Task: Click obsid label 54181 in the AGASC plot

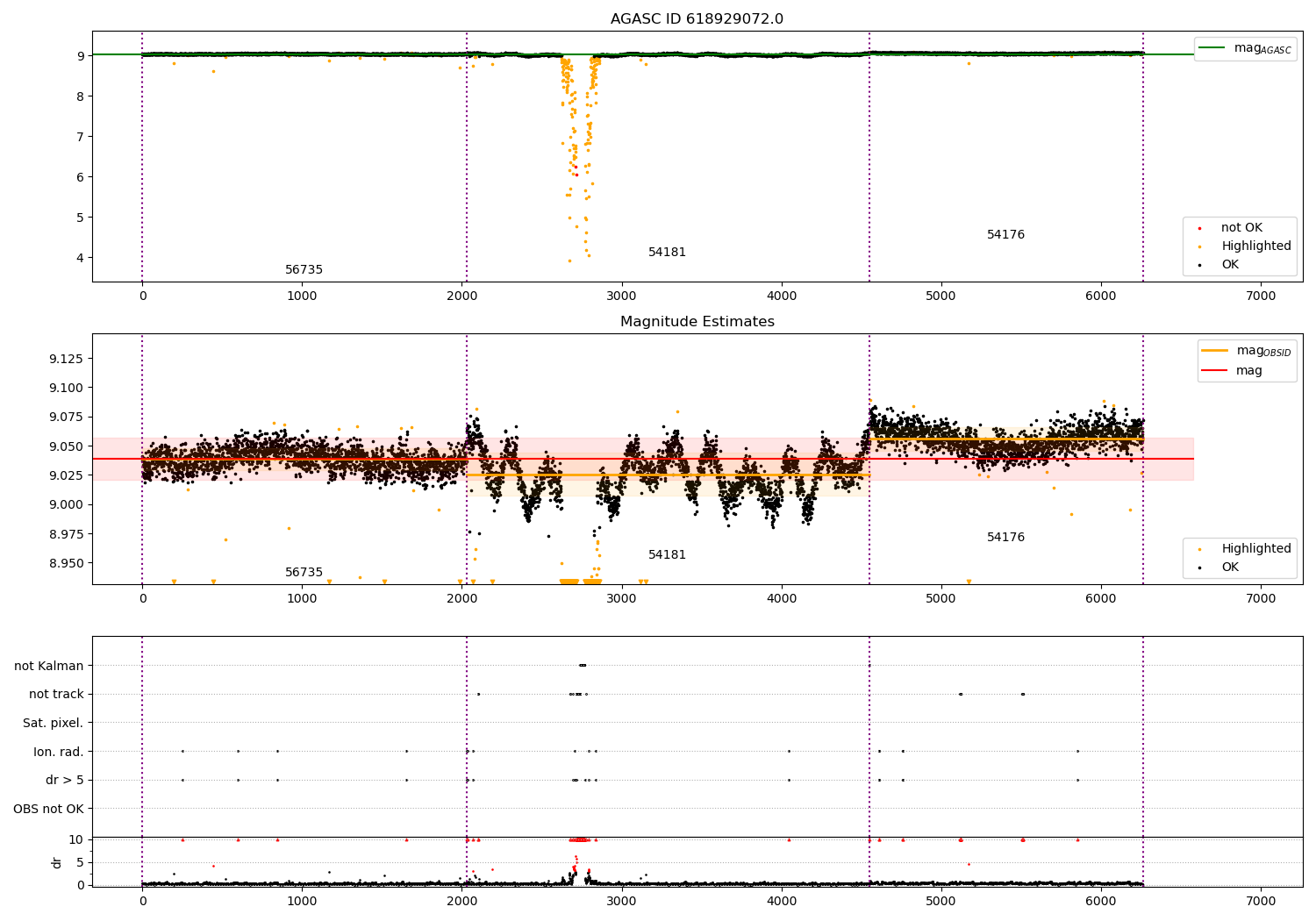Action: click(667, 253)
